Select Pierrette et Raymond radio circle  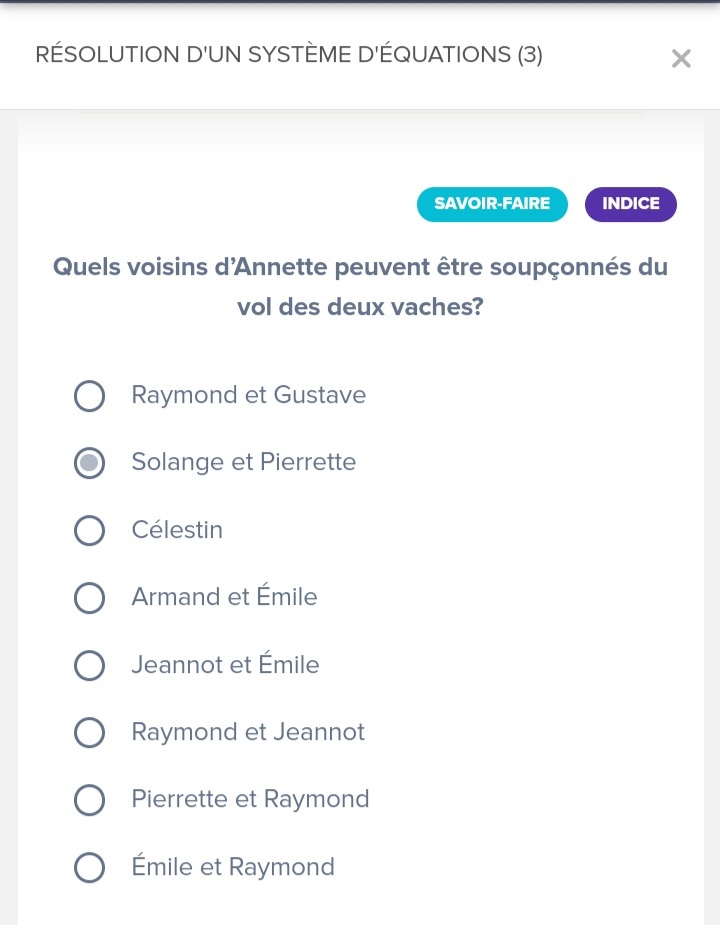pos(90,800)
